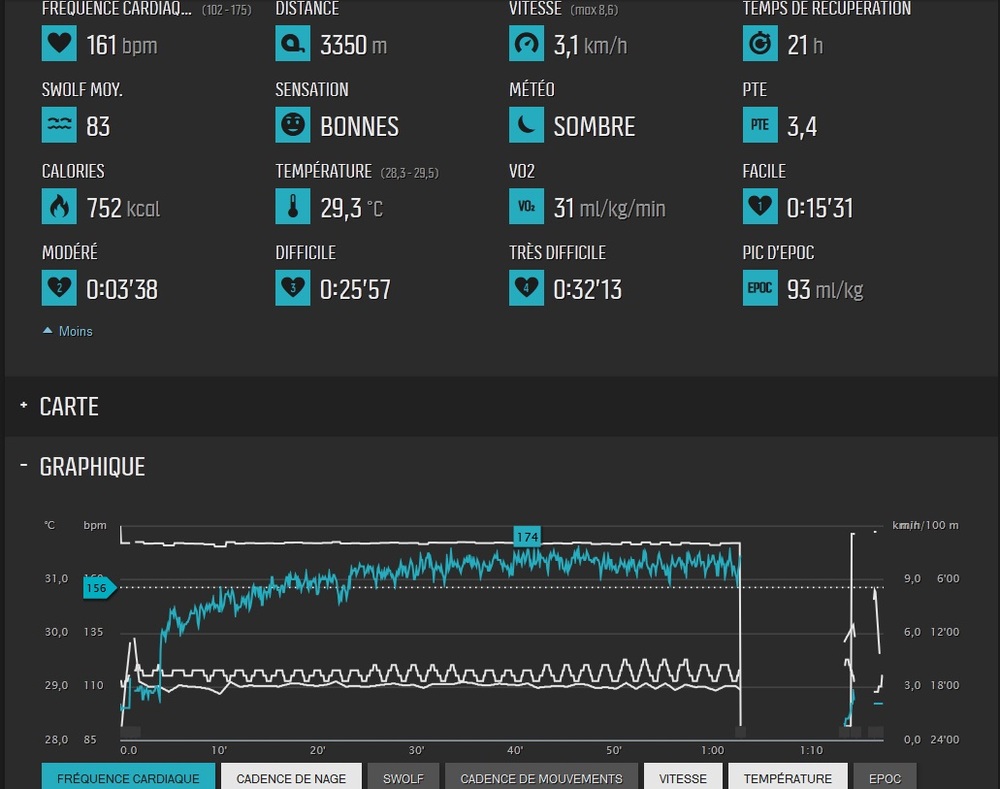Toggle the CADENCE DE NAGE graph series

pyautogui.click(x=290, y=778)
